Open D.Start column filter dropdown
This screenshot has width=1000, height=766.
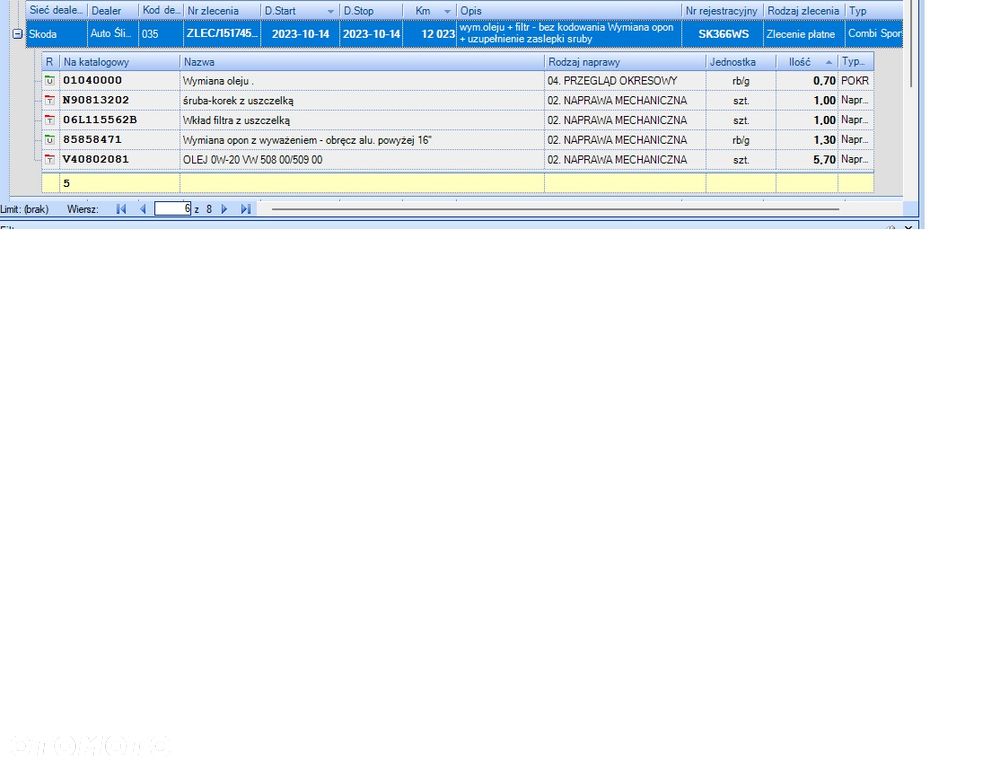click(x=330, y=11)
